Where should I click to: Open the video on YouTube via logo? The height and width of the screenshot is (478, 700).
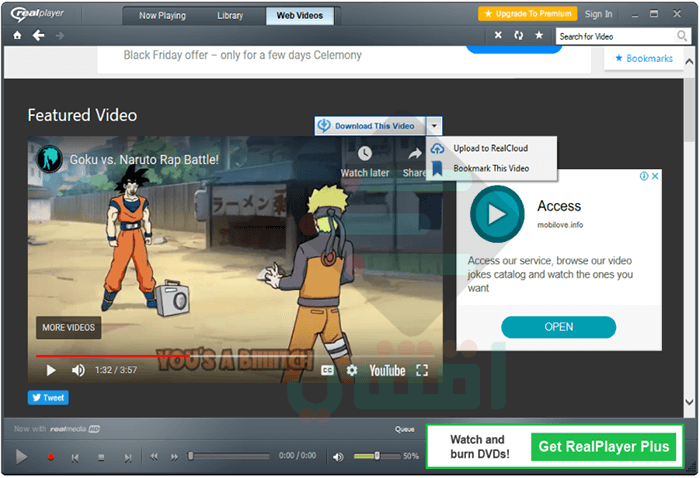click(x=387, y=370)
